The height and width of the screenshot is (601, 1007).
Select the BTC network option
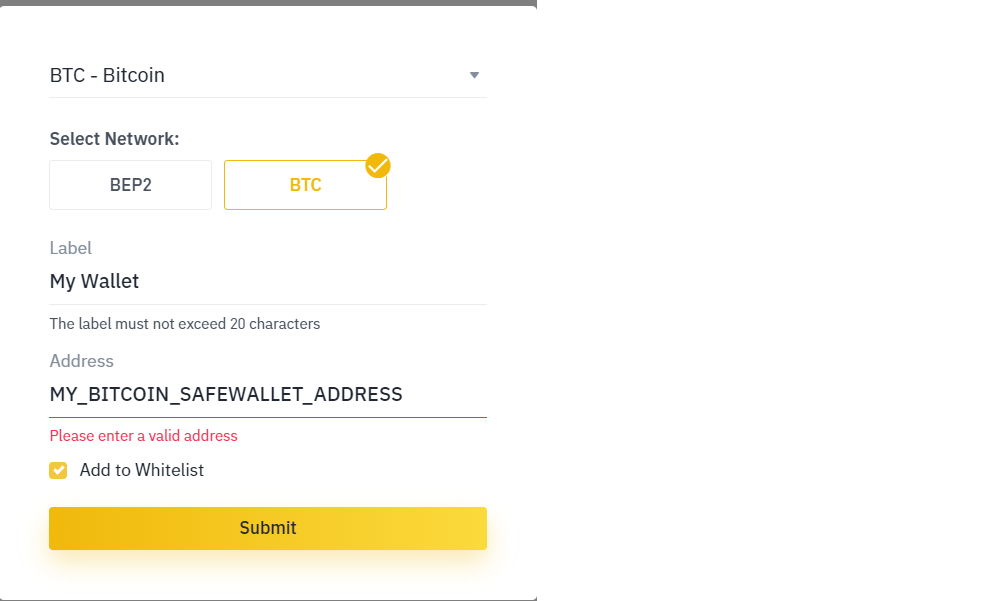[305, 185]
